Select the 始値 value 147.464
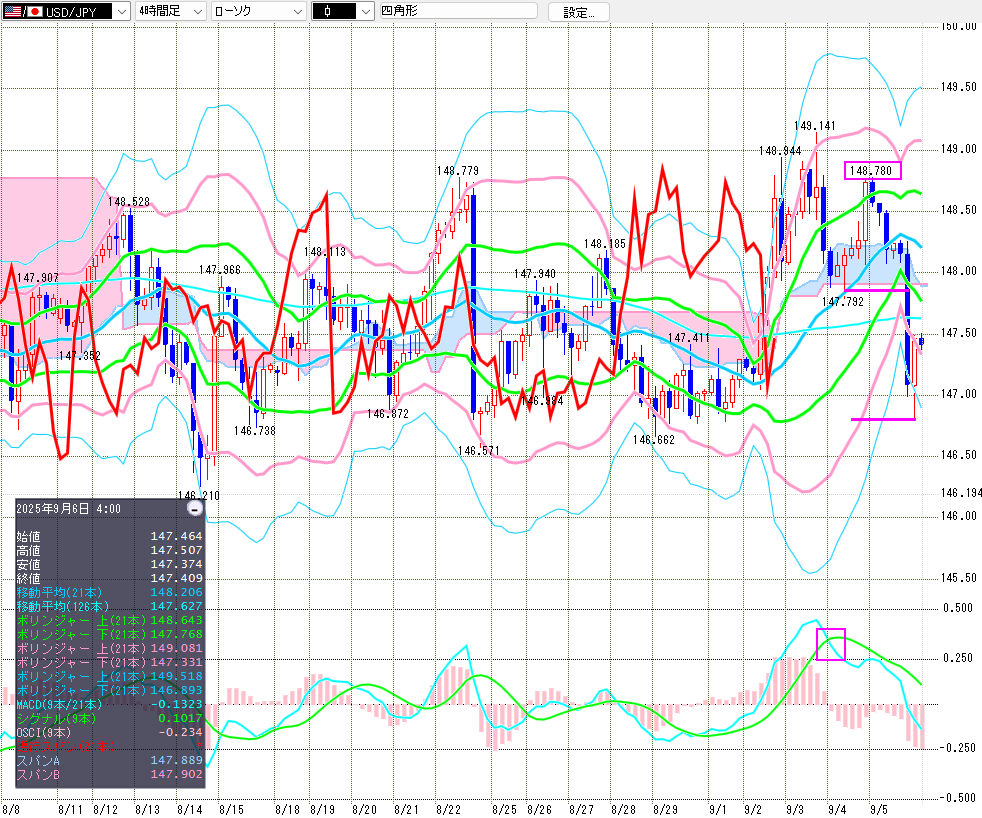 click(x=176, y=536)
